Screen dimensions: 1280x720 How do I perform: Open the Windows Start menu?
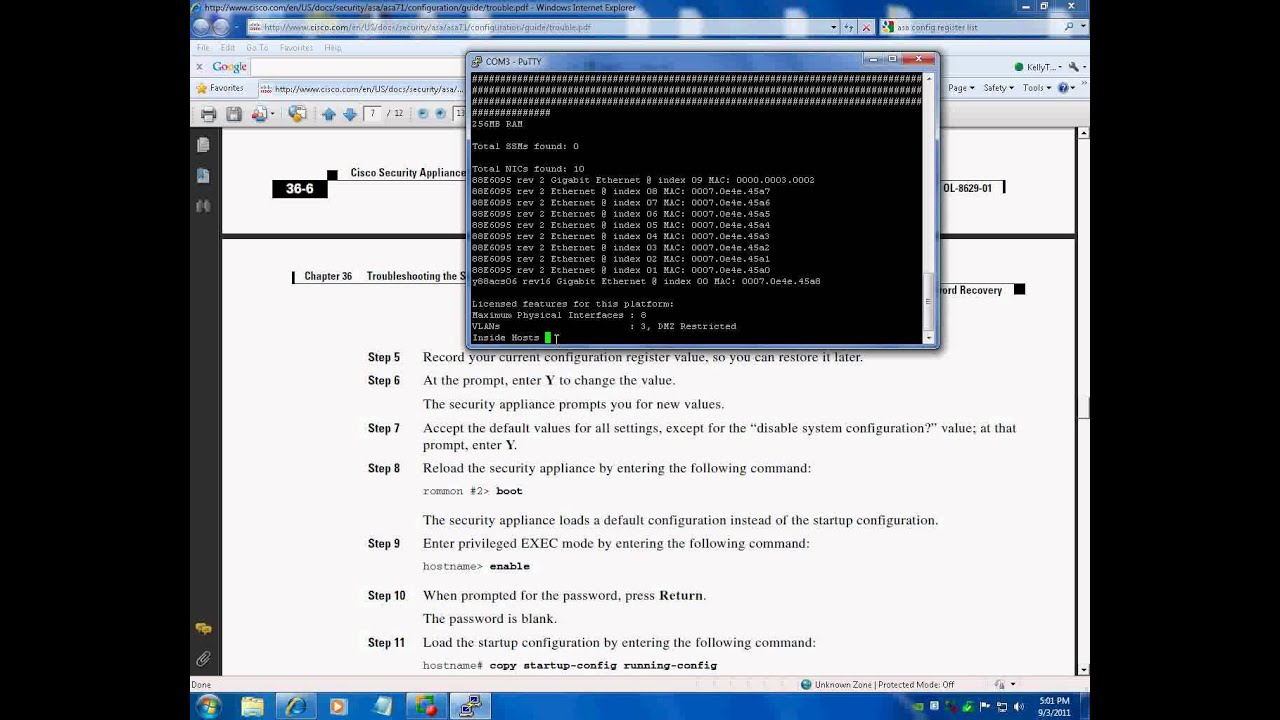coord(208,707)
